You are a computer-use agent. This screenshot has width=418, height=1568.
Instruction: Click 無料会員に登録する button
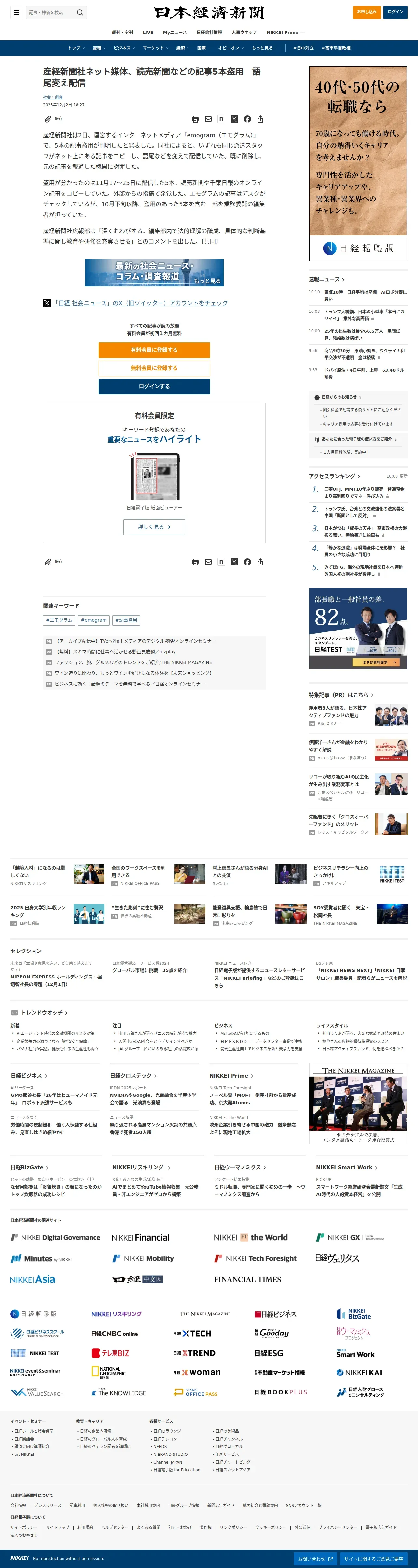[154, 368]
